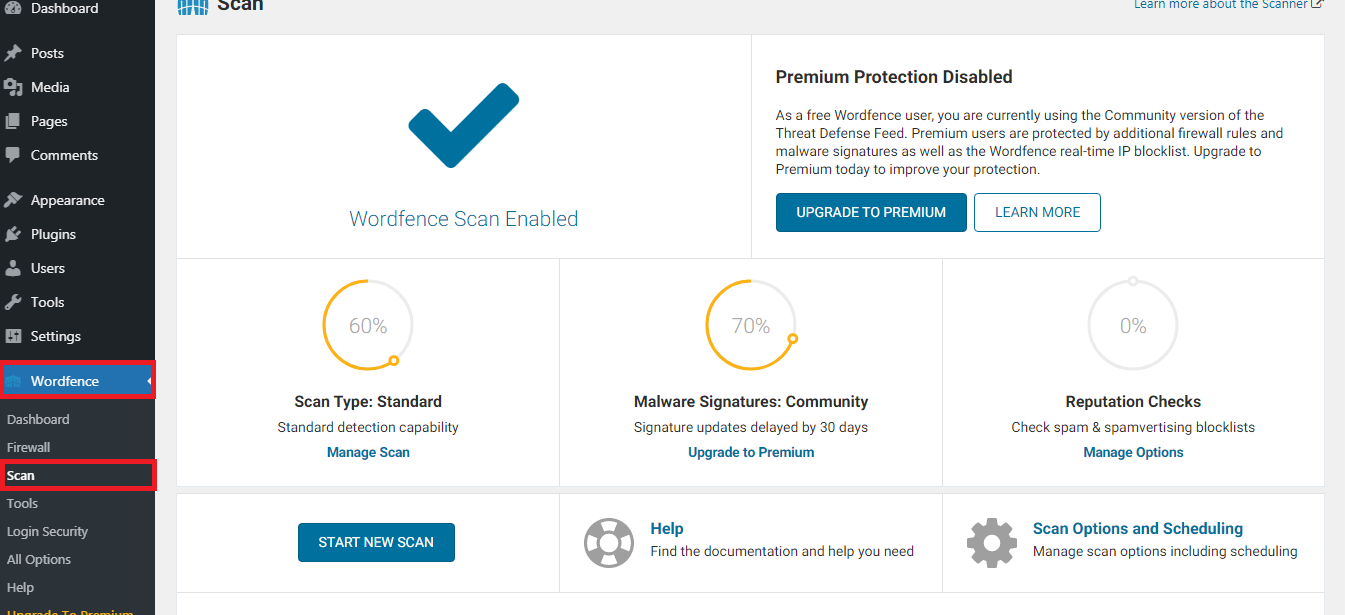
Task: Click Scan Type: Standard heading
Action: pos(368,401)
